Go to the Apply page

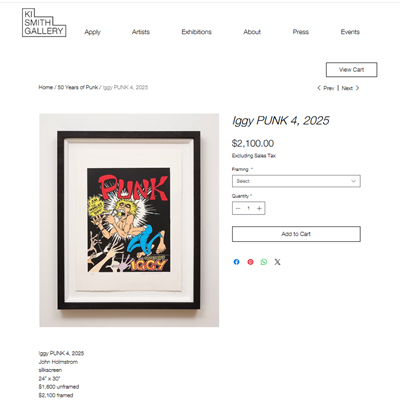click(x=92, y=32)
